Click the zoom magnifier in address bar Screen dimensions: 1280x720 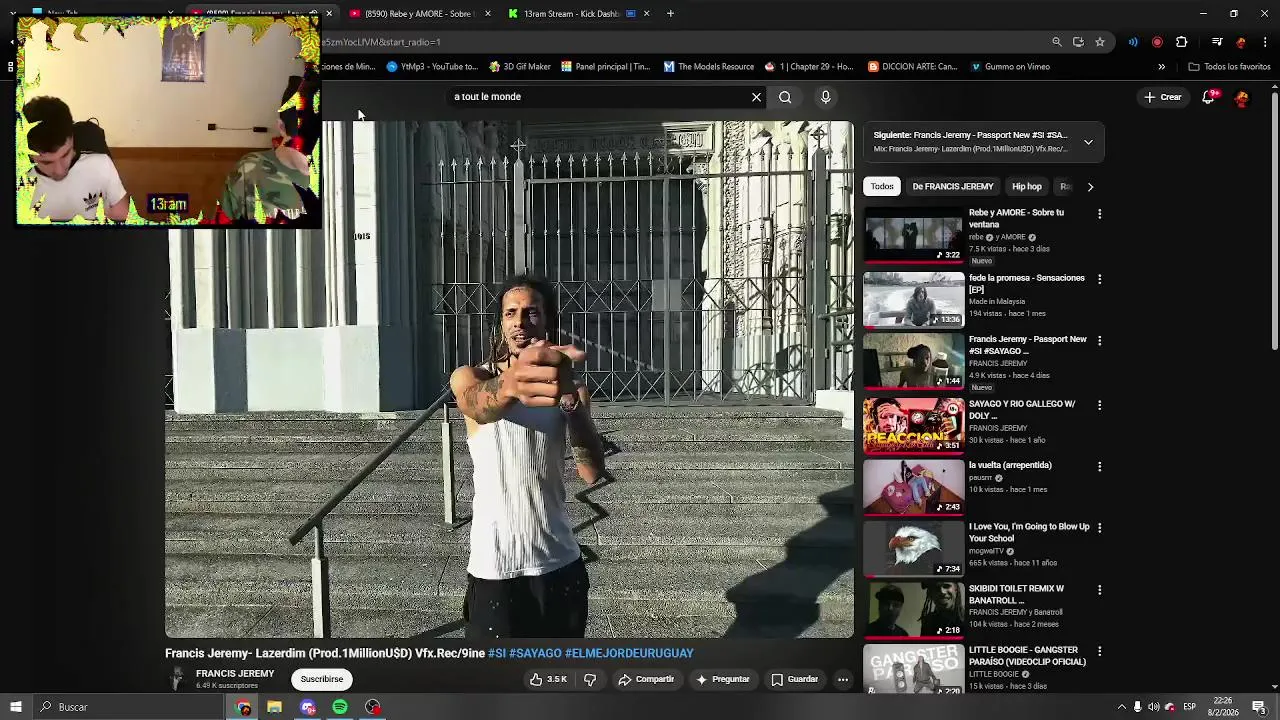coord(1056,42)
